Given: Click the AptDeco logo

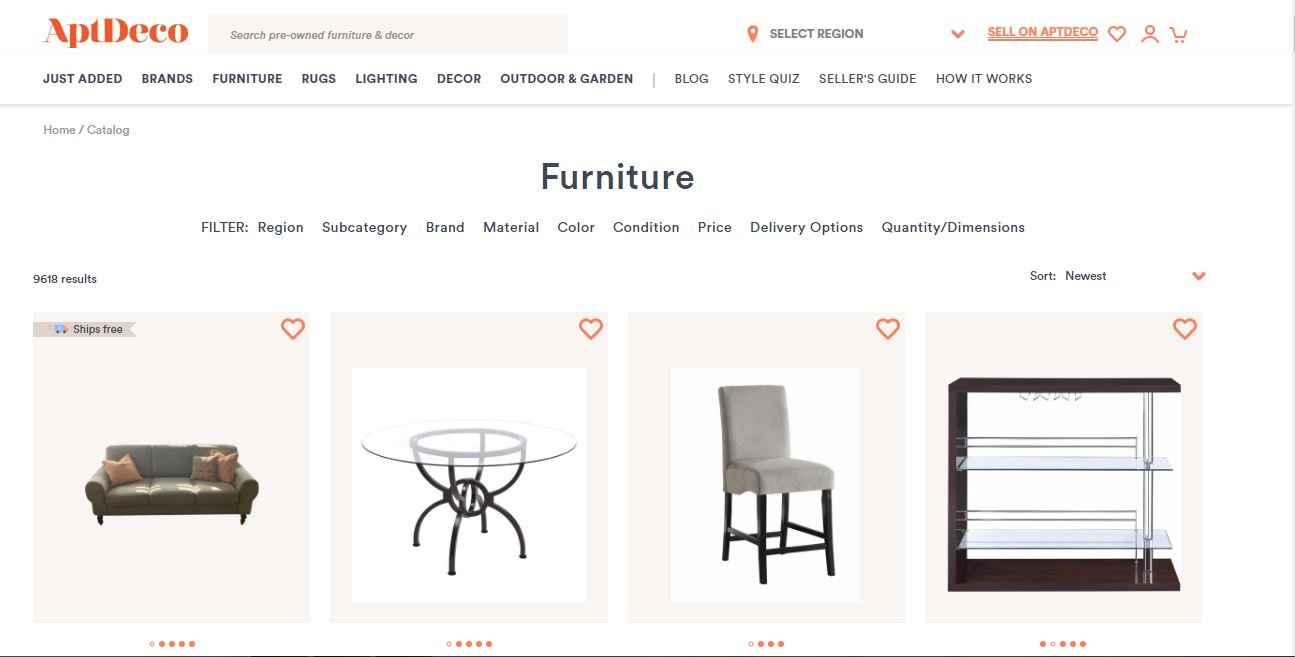Looking at the screenshot, I should pos(116,32).
